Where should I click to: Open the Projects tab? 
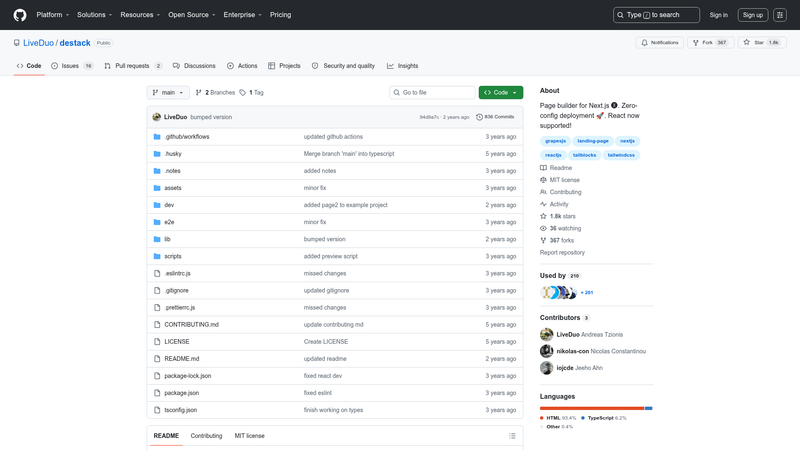284,66
